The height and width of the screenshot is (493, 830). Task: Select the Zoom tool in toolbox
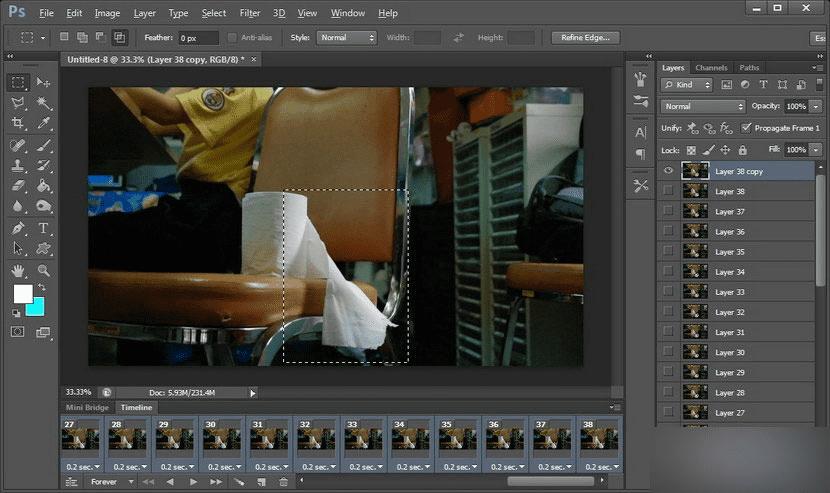[43, 270]
